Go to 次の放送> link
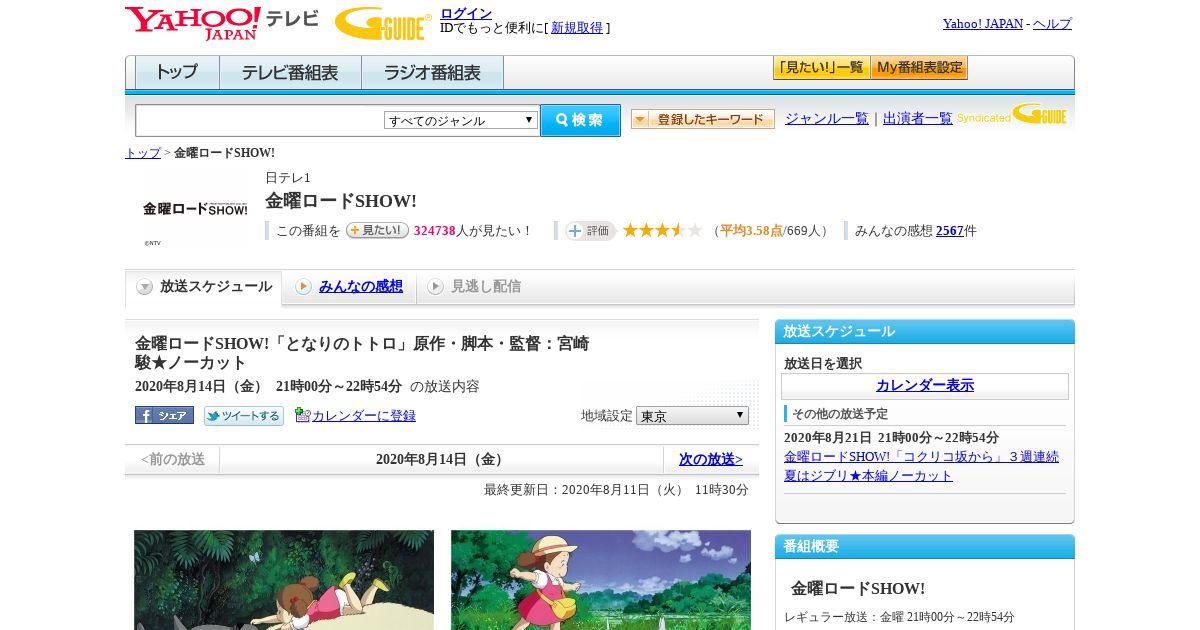 [711, 460]
